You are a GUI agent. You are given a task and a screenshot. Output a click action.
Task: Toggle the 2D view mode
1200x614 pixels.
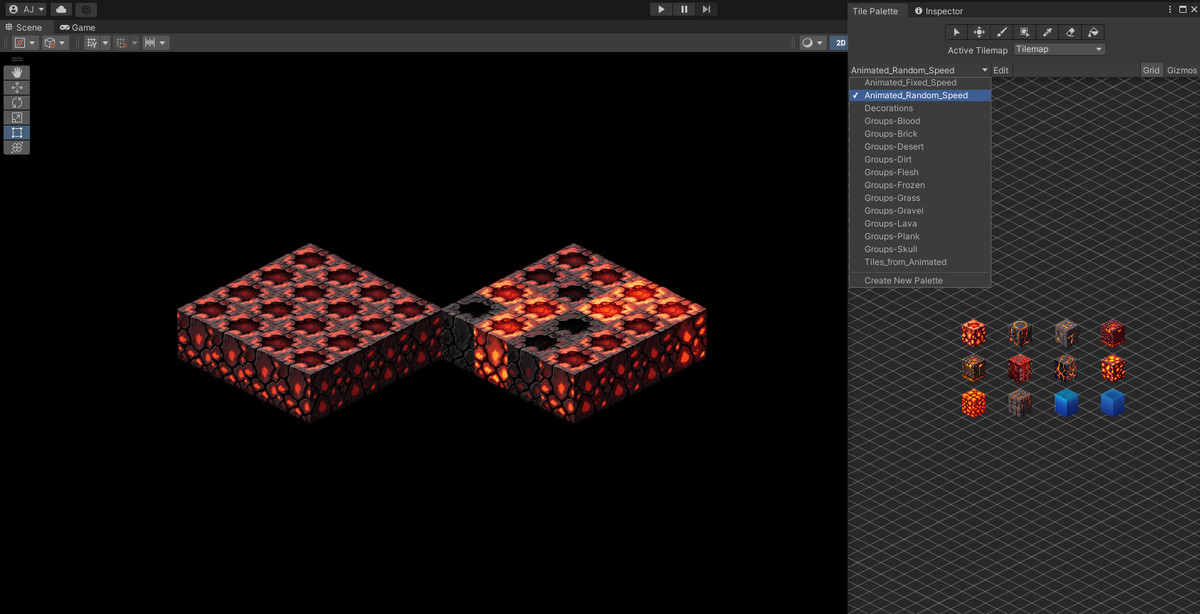click(840, 43)
